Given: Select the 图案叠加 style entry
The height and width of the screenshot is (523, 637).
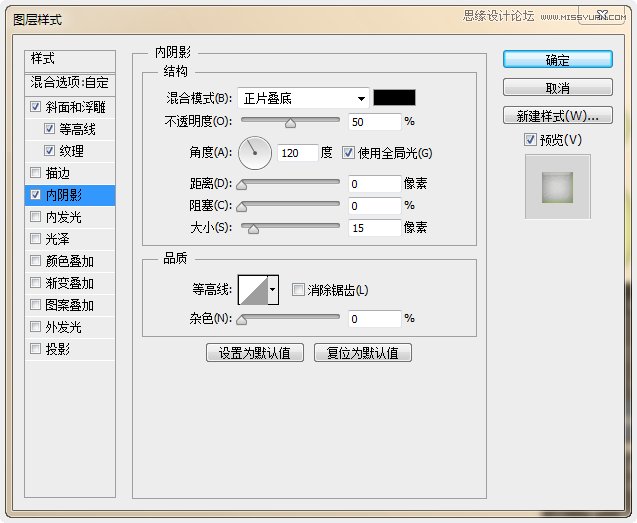Looking at the screenshot, I should pyautogui.click(x=69, y=305).
